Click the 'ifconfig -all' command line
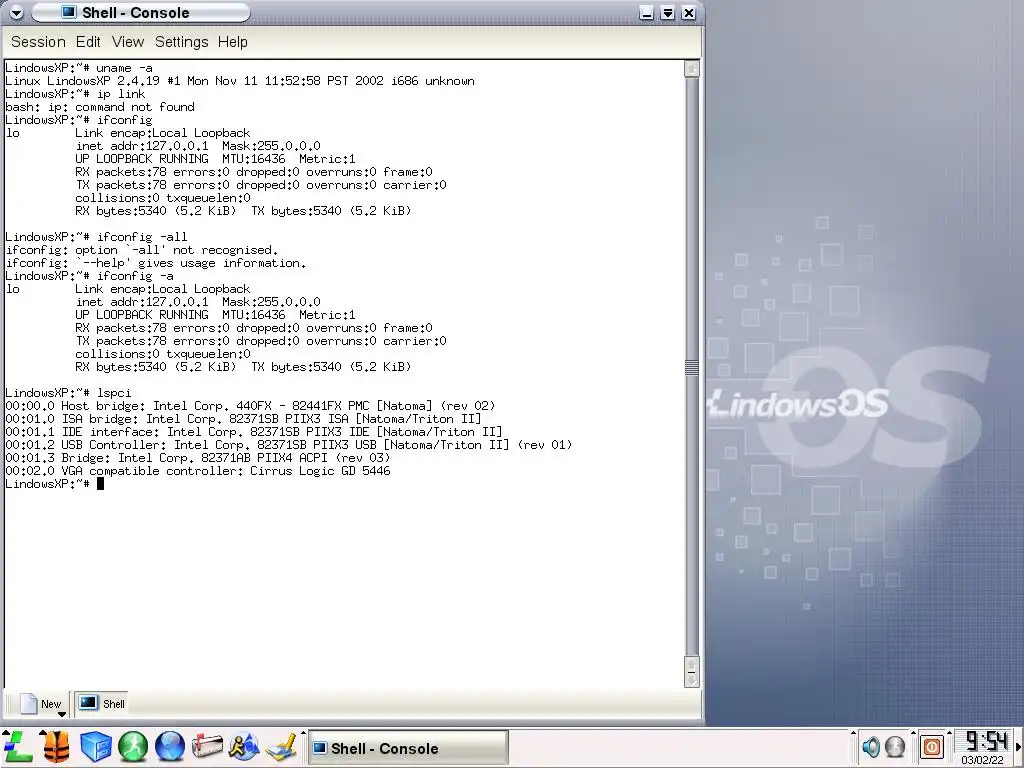This screenshot has width=1024, height=768. tap(96, 237)
